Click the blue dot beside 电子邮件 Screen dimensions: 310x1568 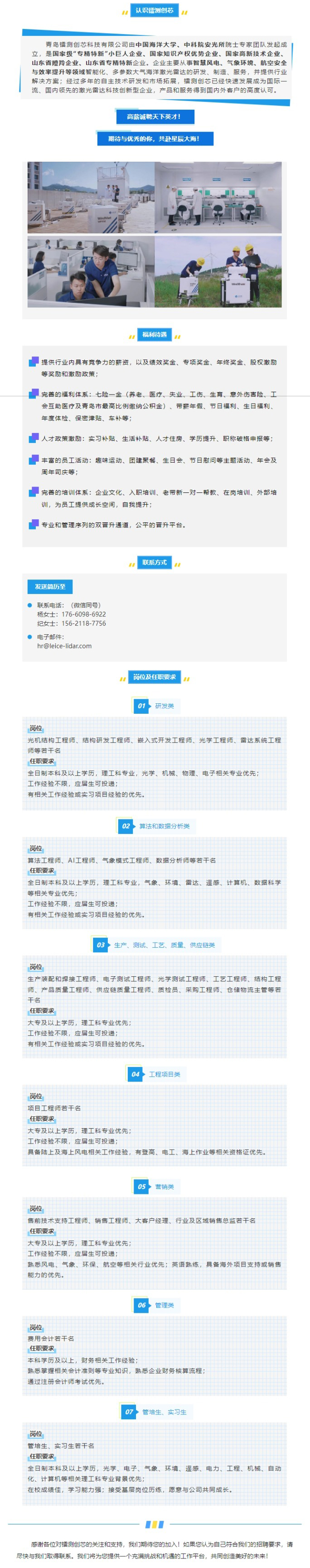pos(30,637)
